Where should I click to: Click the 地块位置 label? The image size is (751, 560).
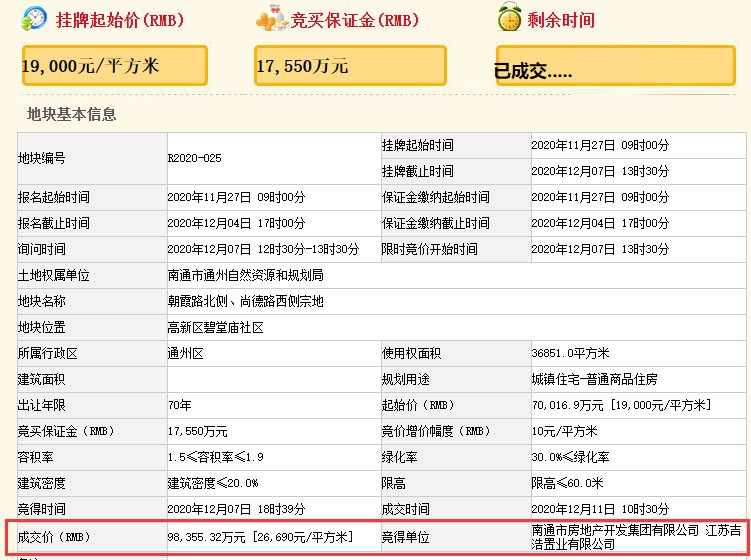[42, 328]
